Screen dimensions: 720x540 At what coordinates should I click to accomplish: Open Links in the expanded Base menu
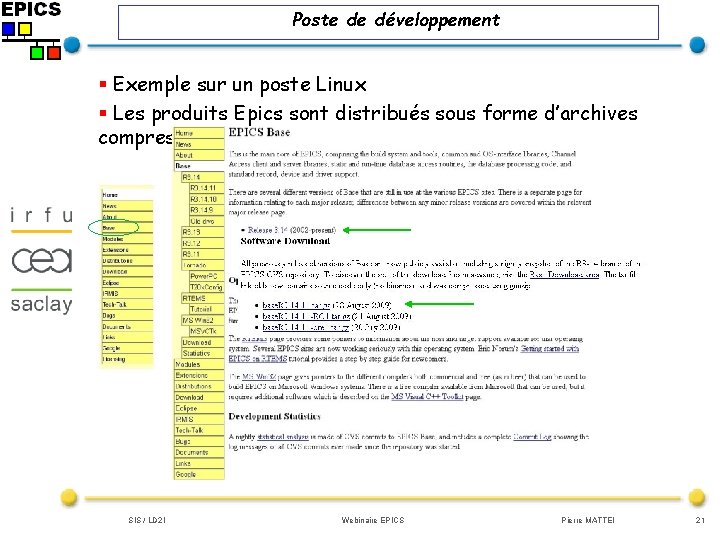pyautogui.click(x=199, y=464)
